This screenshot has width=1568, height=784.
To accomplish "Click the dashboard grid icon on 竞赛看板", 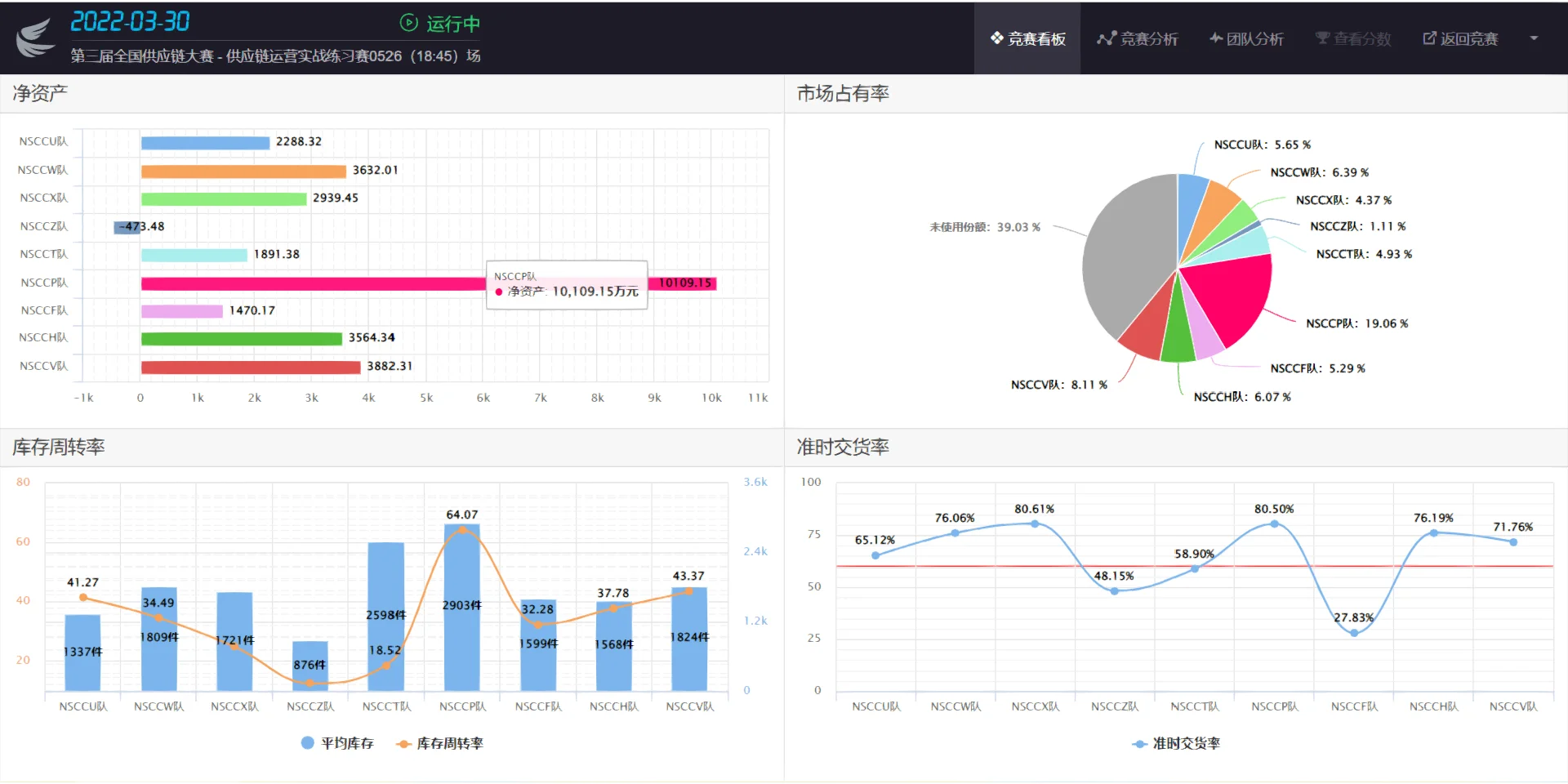I will click(x=996, y=38).
